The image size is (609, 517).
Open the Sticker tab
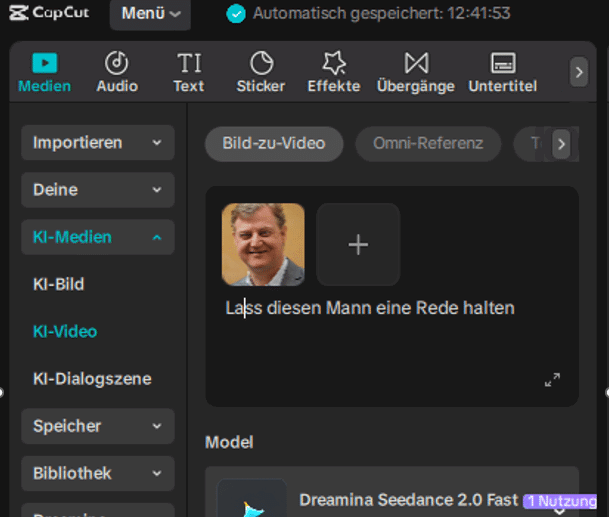261,73
